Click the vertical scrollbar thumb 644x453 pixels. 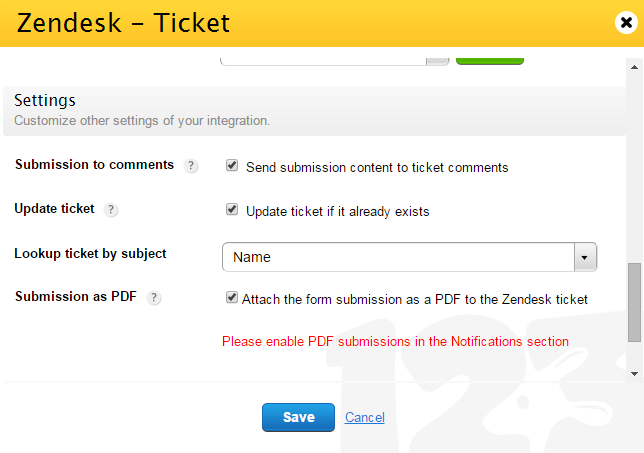click(634, 302)
